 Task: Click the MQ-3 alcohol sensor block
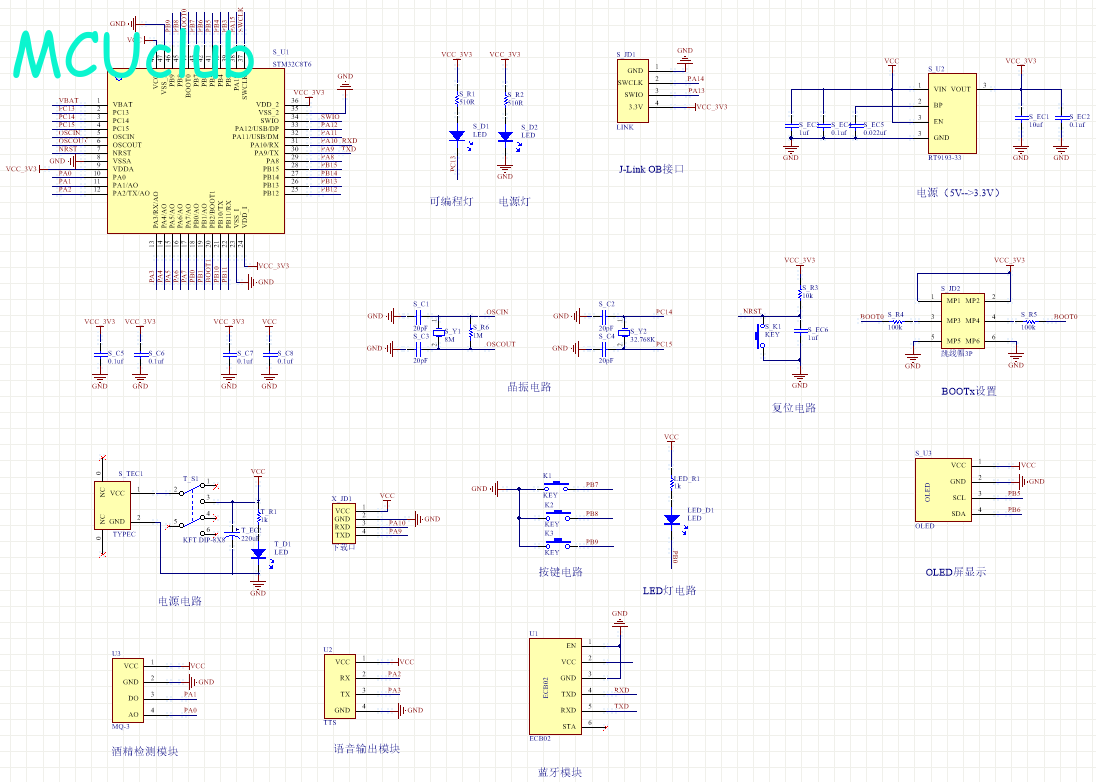click(128, 688)
